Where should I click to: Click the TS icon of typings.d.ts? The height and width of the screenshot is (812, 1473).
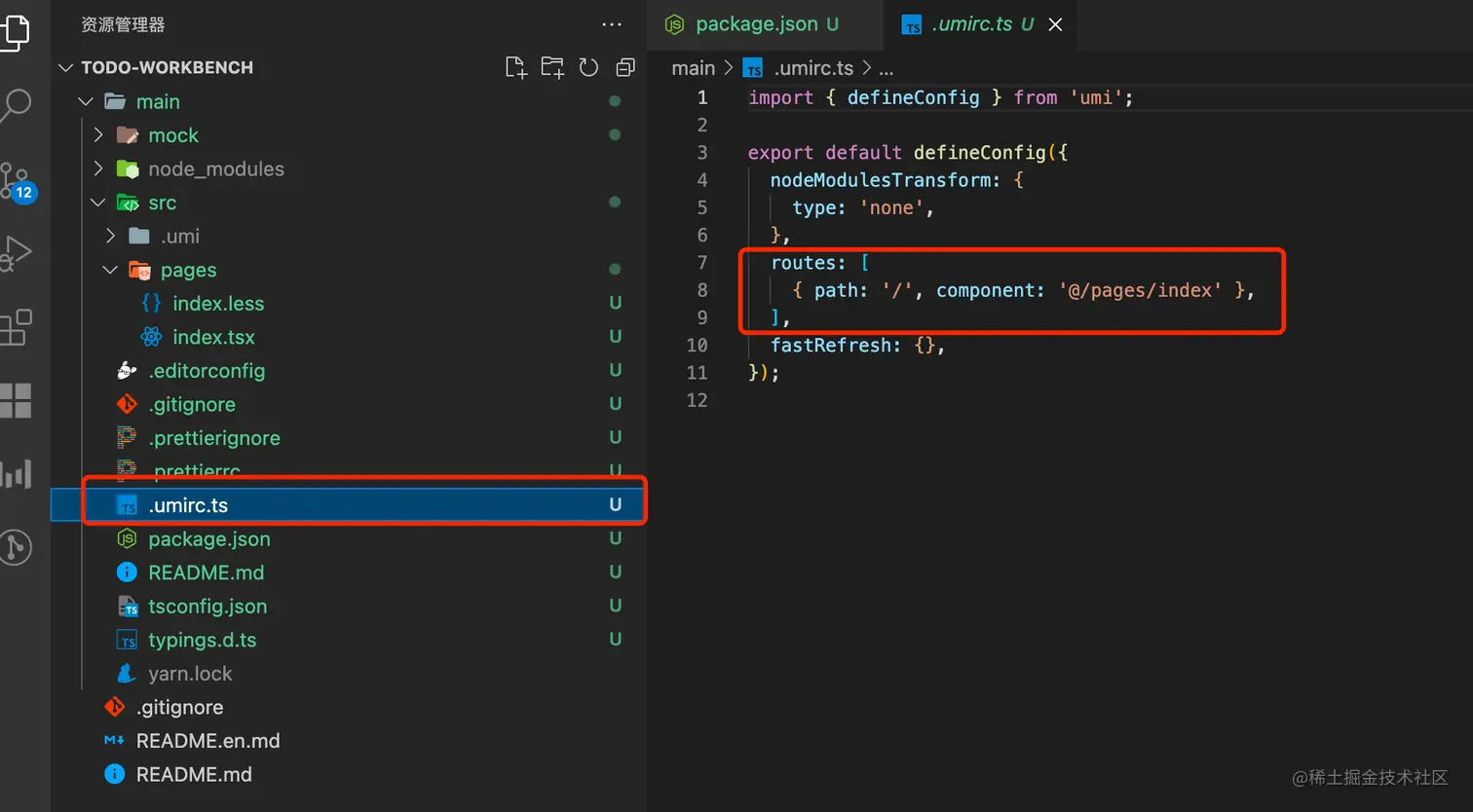coord(127,640)
